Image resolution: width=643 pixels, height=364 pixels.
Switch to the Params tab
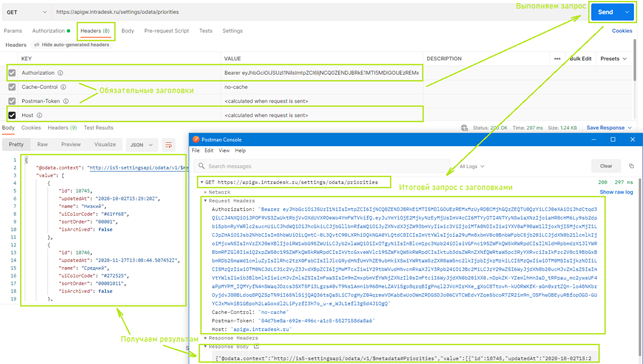13,31
